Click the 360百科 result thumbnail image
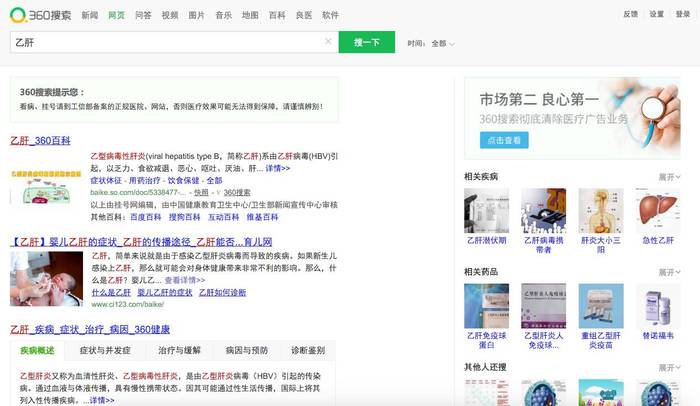 point(46,187)
